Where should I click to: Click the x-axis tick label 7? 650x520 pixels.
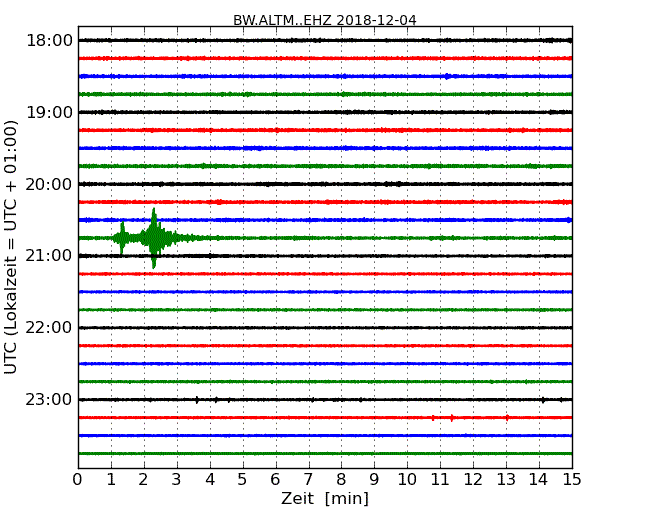[308, 480]
